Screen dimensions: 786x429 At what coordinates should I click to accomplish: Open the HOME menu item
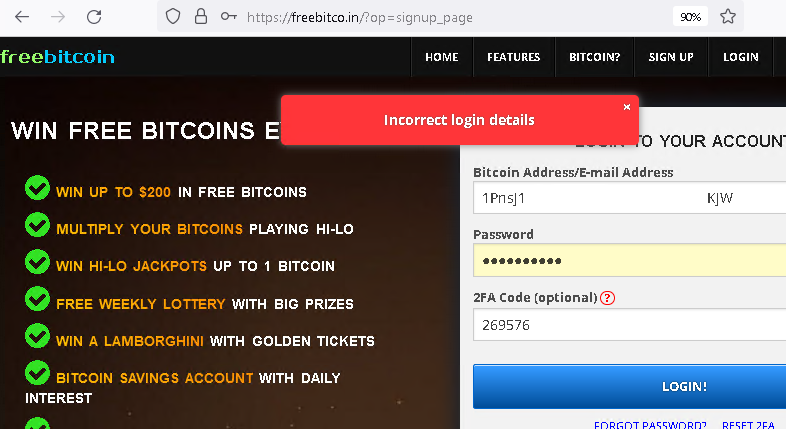[x=442, y=57]
